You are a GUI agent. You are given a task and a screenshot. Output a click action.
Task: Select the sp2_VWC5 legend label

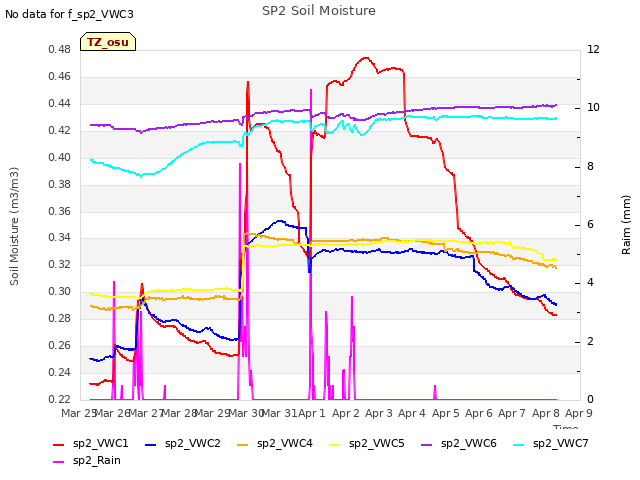click(x=376, y=444)
